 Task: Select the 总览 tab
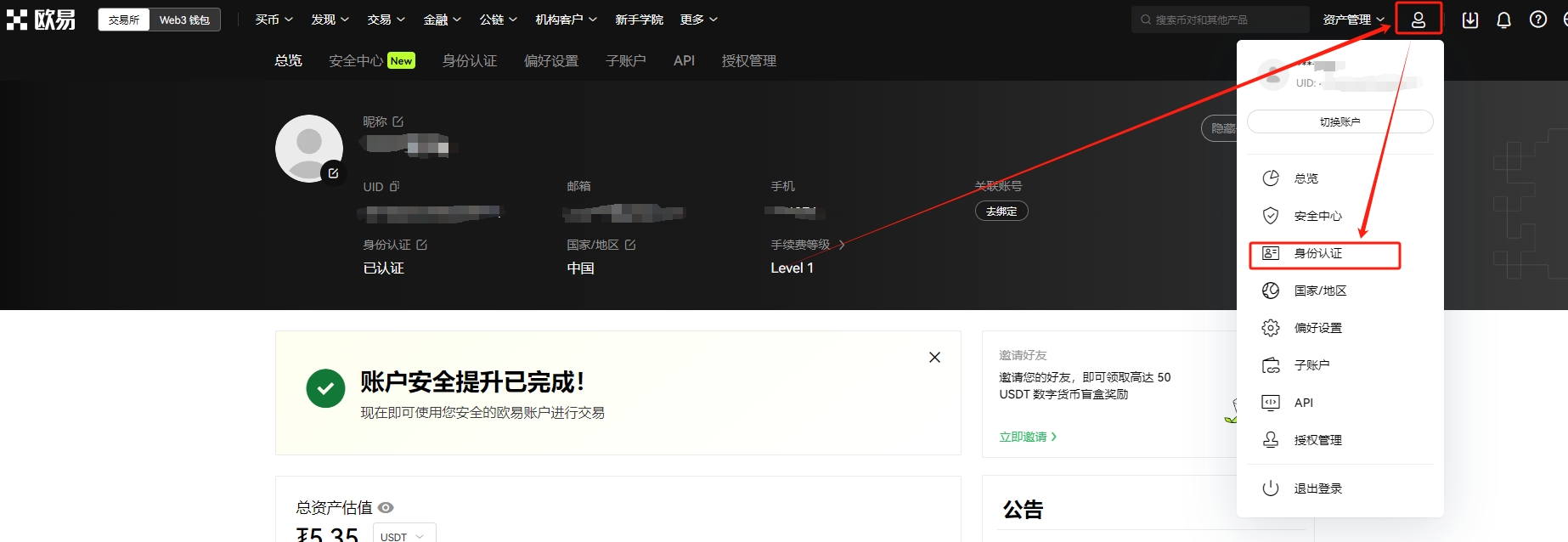[288, 60]
